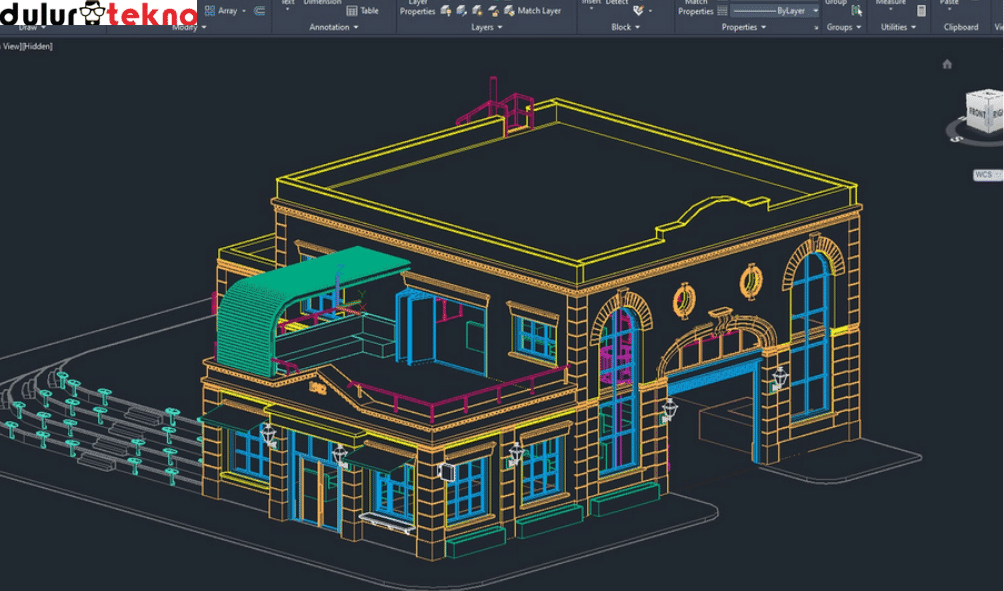
Task: Expand the Block panel
Action: point(626,27)
